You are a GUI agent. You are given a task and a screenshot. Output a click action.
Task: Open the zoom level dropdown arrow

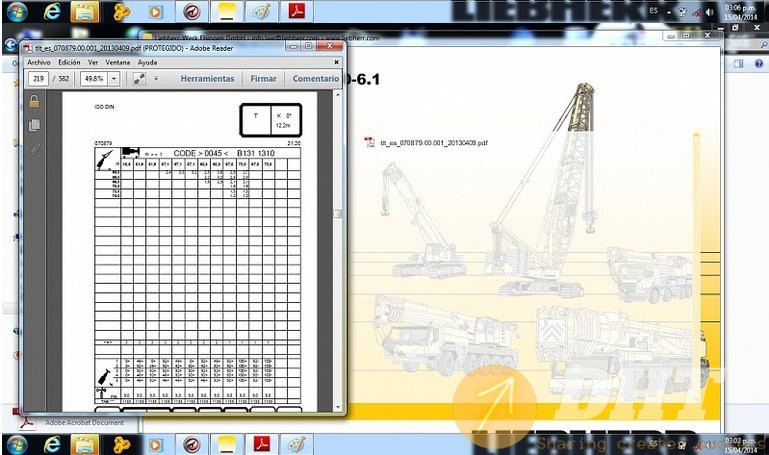(x=114, y=78)
